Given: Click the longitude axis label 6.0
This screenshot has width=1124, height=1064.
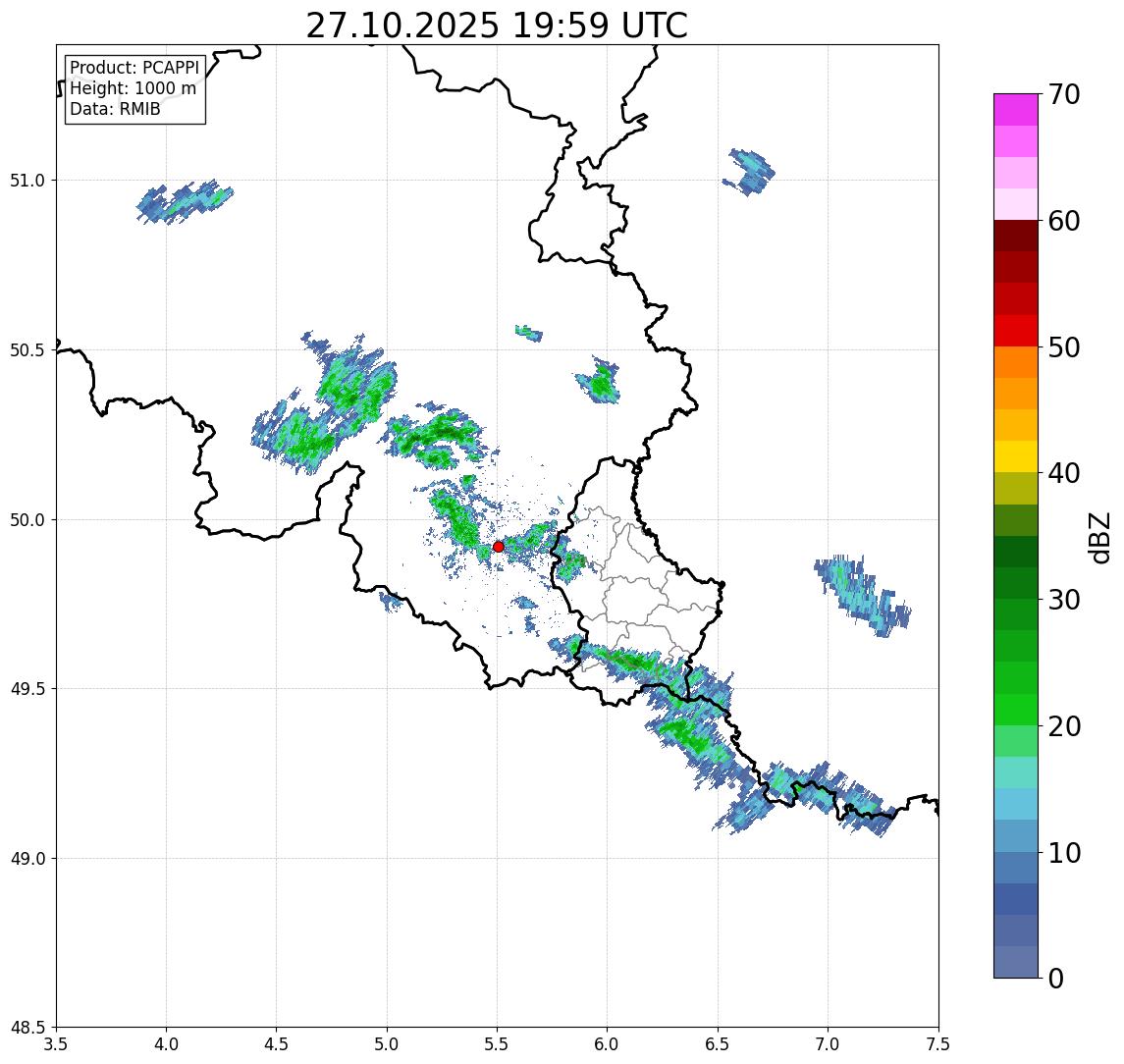Looking at the screenshot, I should point(608,1043).
